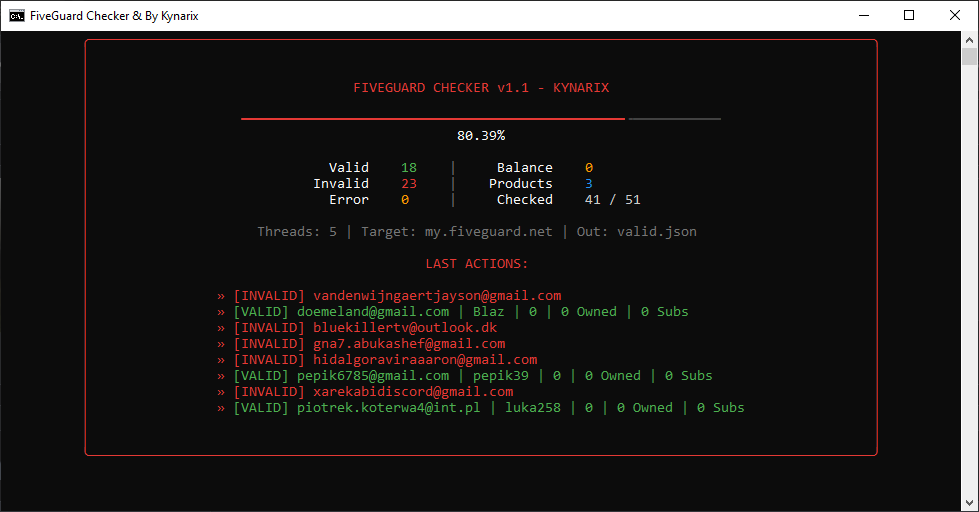Click the window title FiveGuard Checker & By Kynarix
The image size is (979, 512).
click(x=114, y=16)
